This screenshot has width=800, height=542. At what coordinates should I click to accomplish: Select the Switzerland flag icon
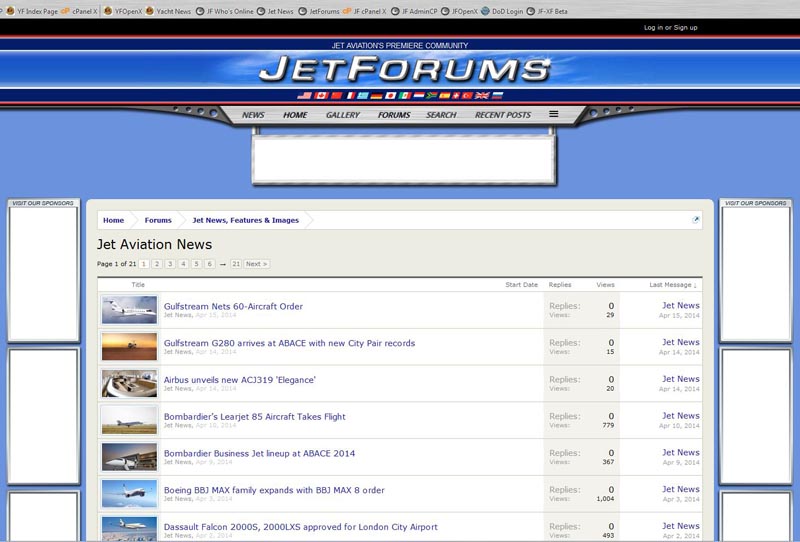(x=456, y=95)
